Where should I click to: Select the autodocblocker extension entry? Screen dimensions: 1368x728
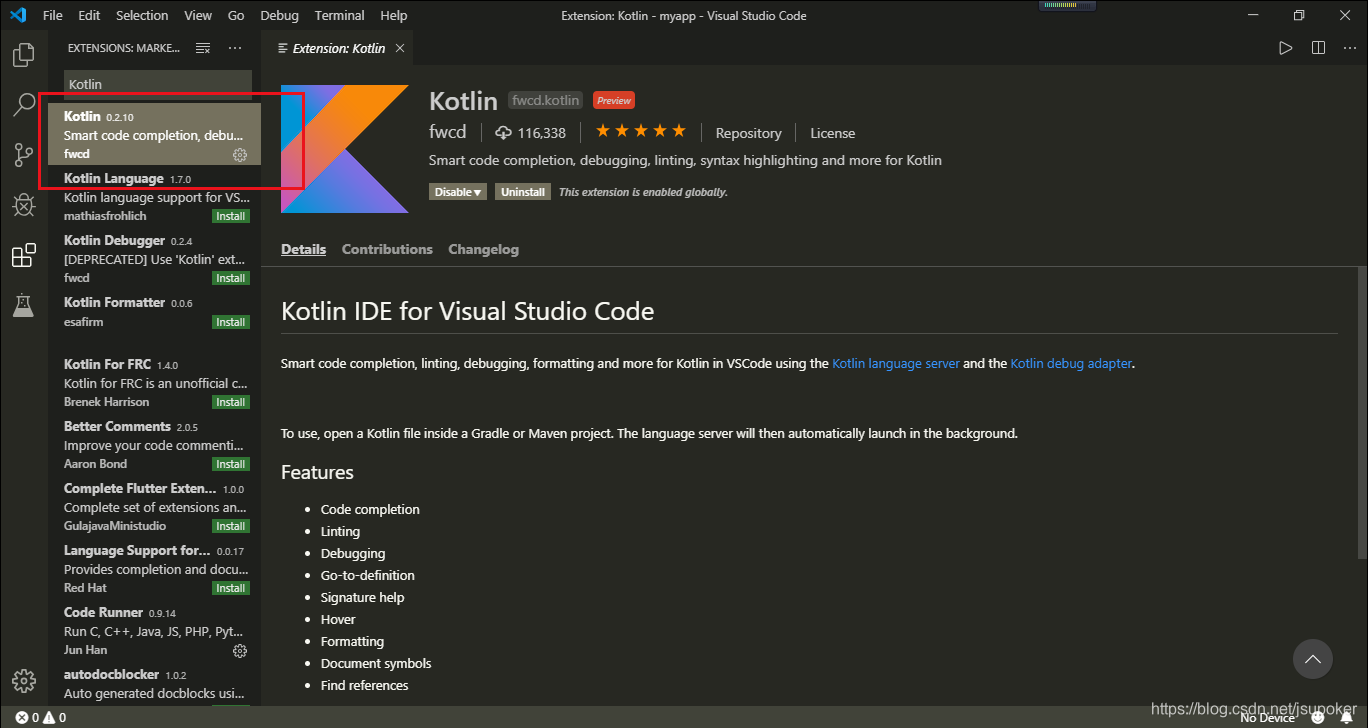155,684
